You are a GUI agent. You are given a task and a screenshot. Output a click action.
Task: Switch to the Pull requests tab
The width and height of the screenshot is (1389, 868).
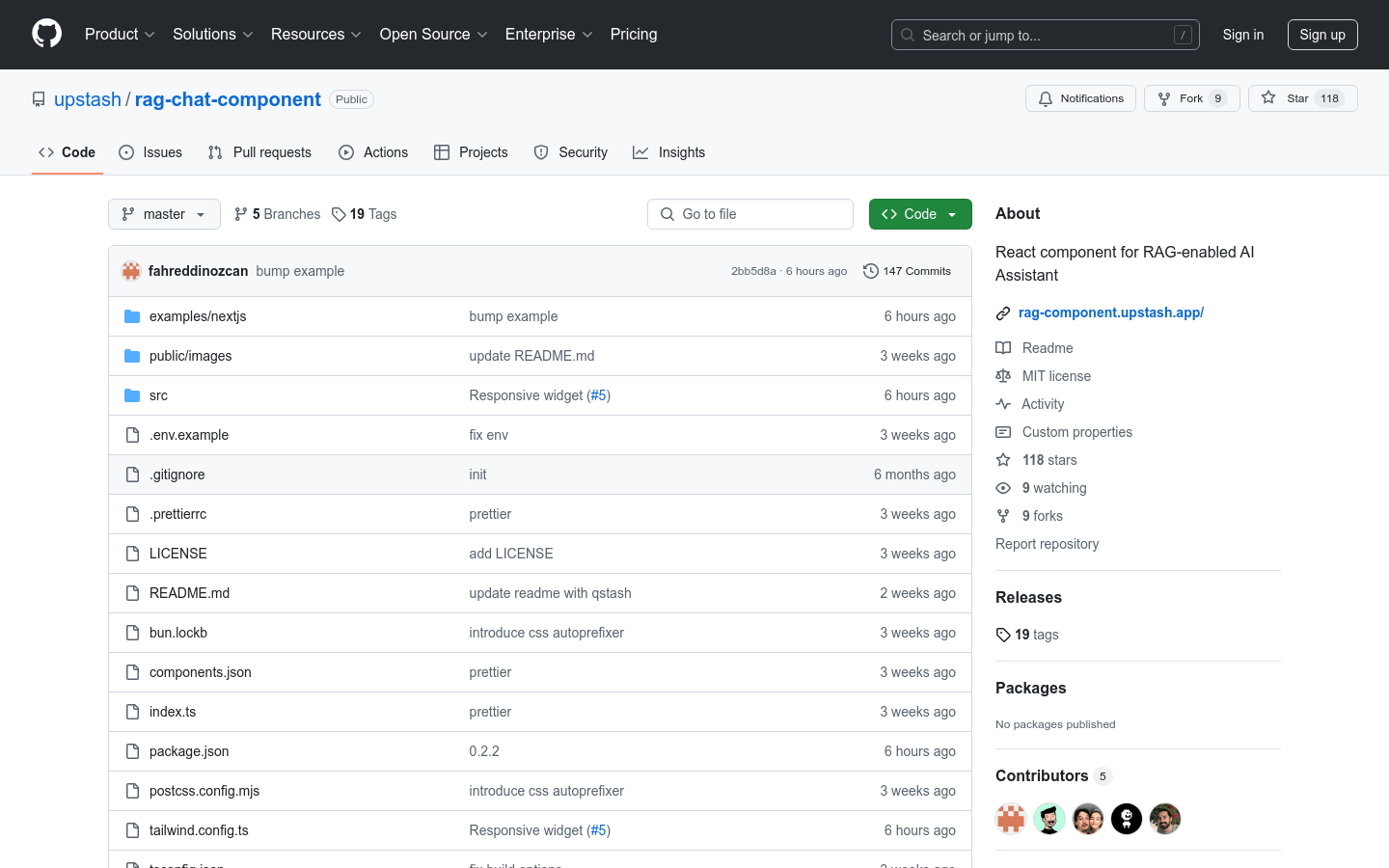point(259,152)
